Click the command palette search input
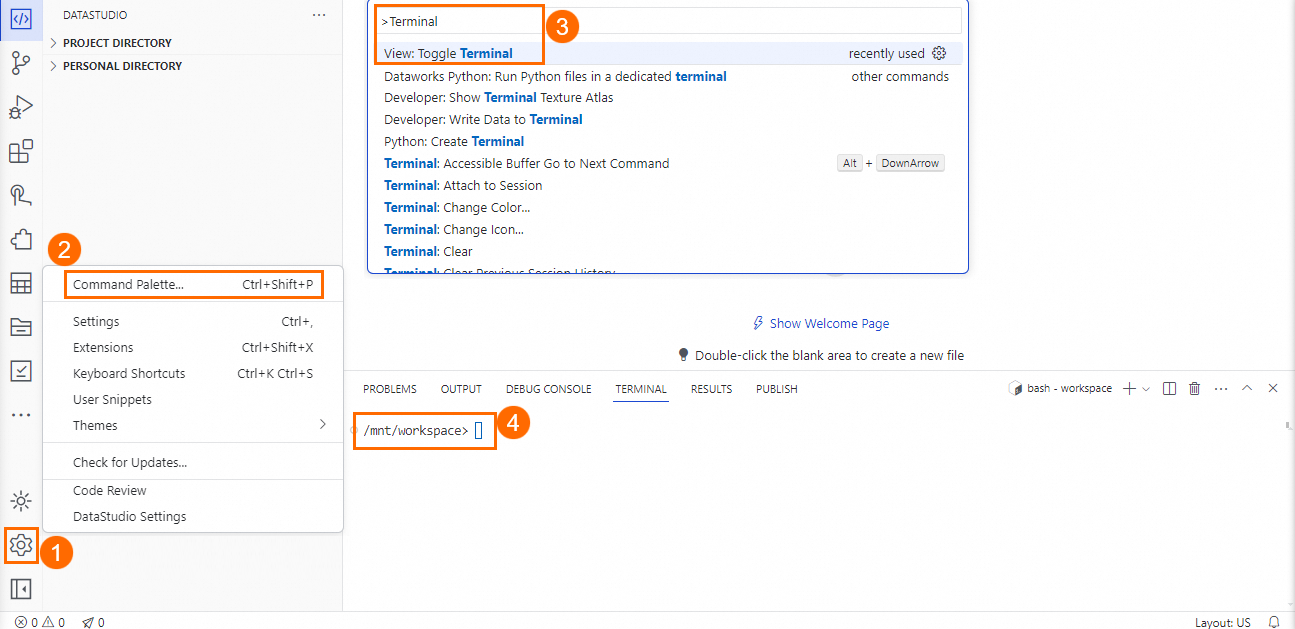 [x=668, y=21]
